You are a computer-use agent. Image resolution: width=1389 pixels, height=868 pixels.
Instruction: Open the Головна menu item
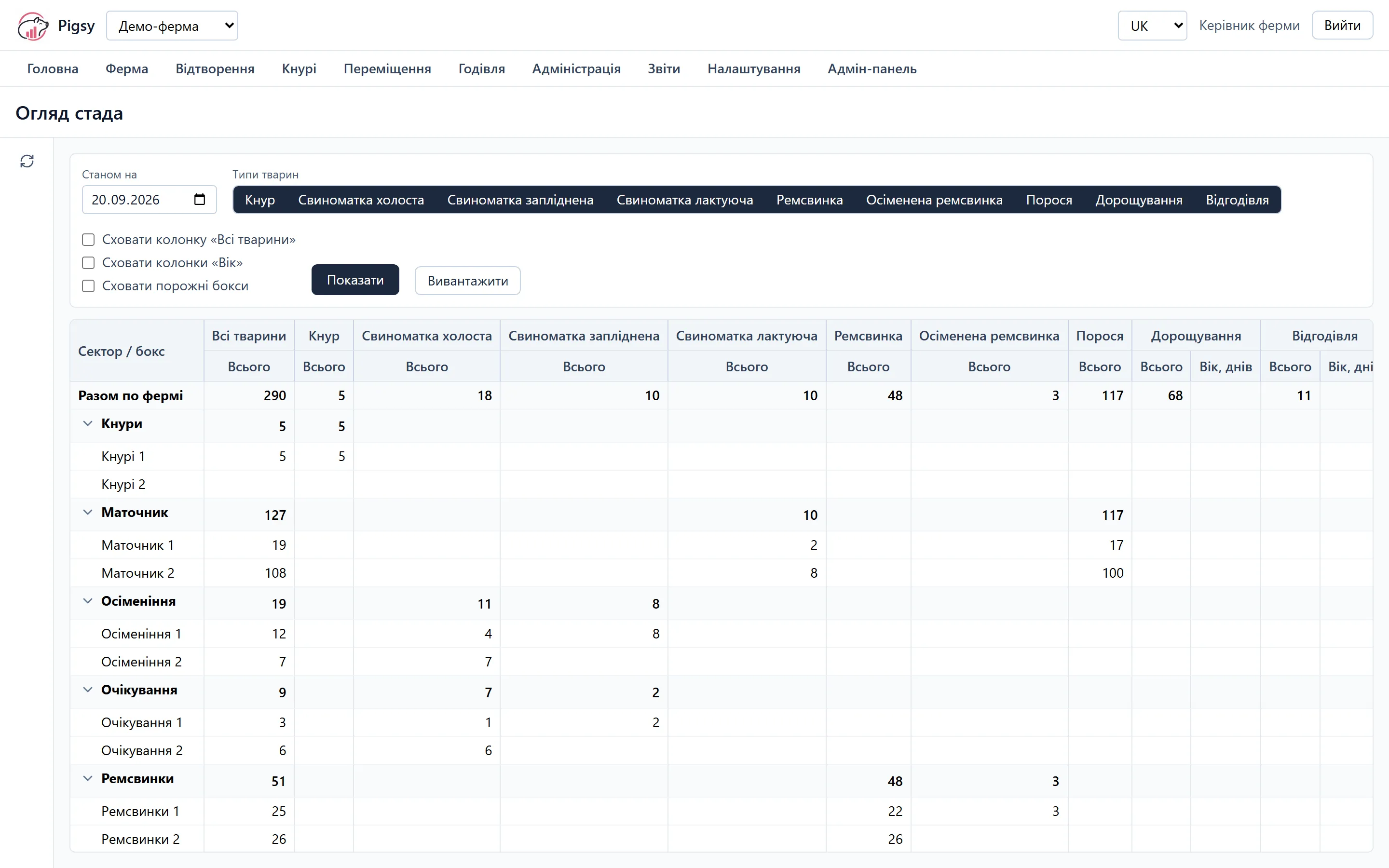click(x=53, y=69)
